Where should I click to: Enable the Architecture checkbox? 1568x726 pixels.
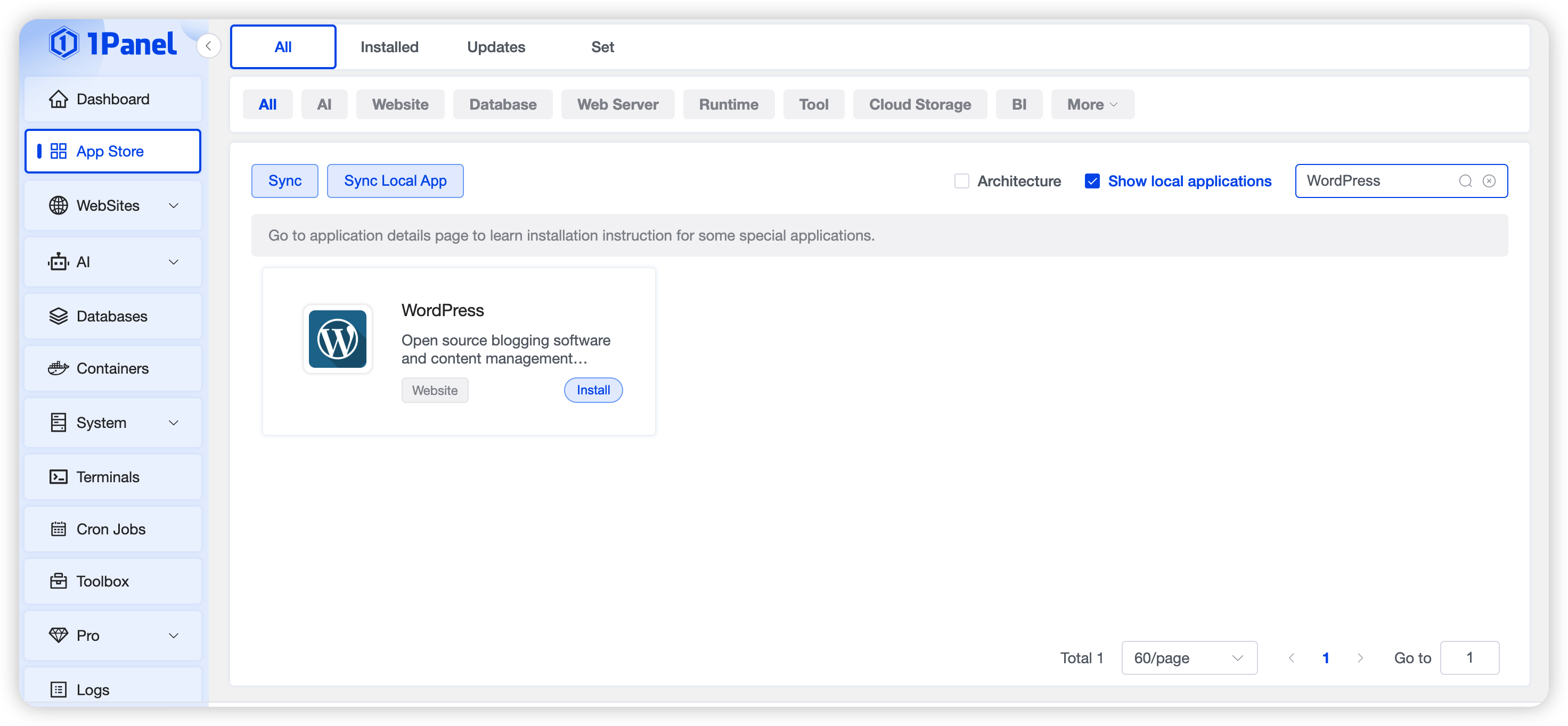pyautogui.click(x=962, y=181)
